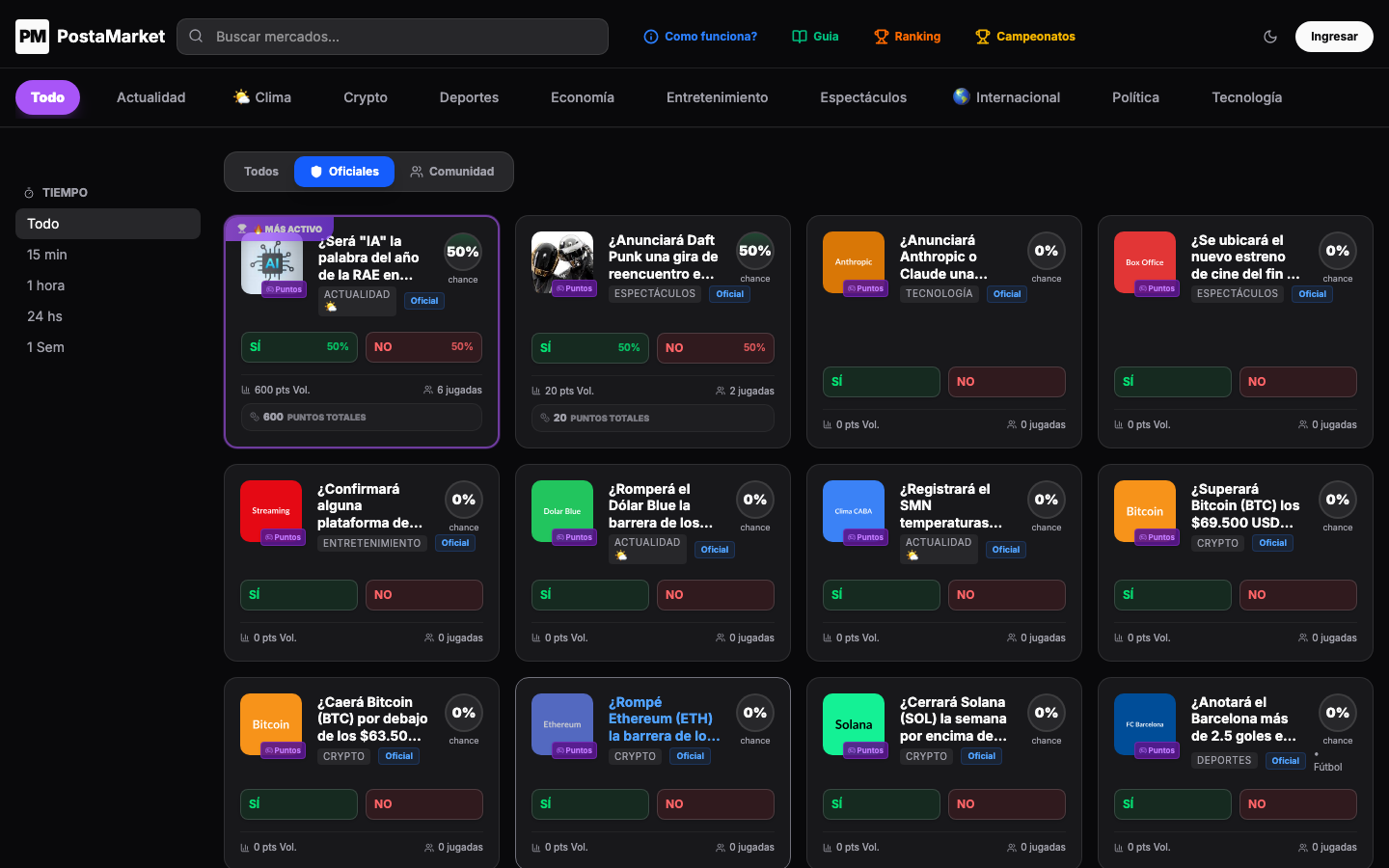Focus the Buscar mercados search field
1389x868 pixels.
click(x=393, y=37)
